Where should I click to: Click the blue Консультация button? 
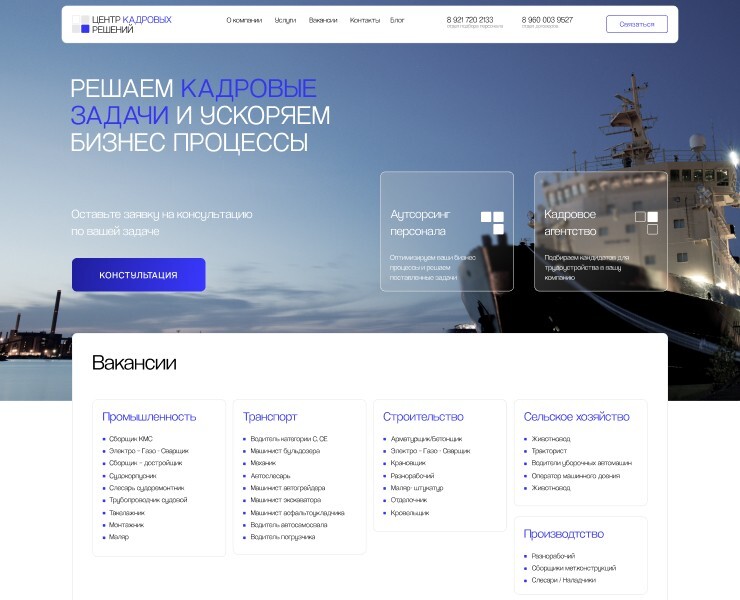(138, 275)
